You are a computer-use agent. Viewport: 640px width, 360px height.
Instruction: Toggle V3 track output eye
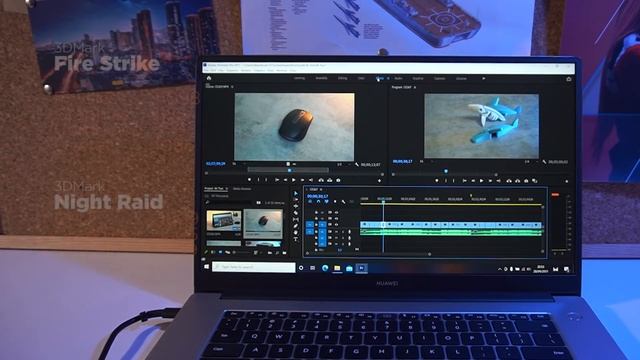(336, 212)
